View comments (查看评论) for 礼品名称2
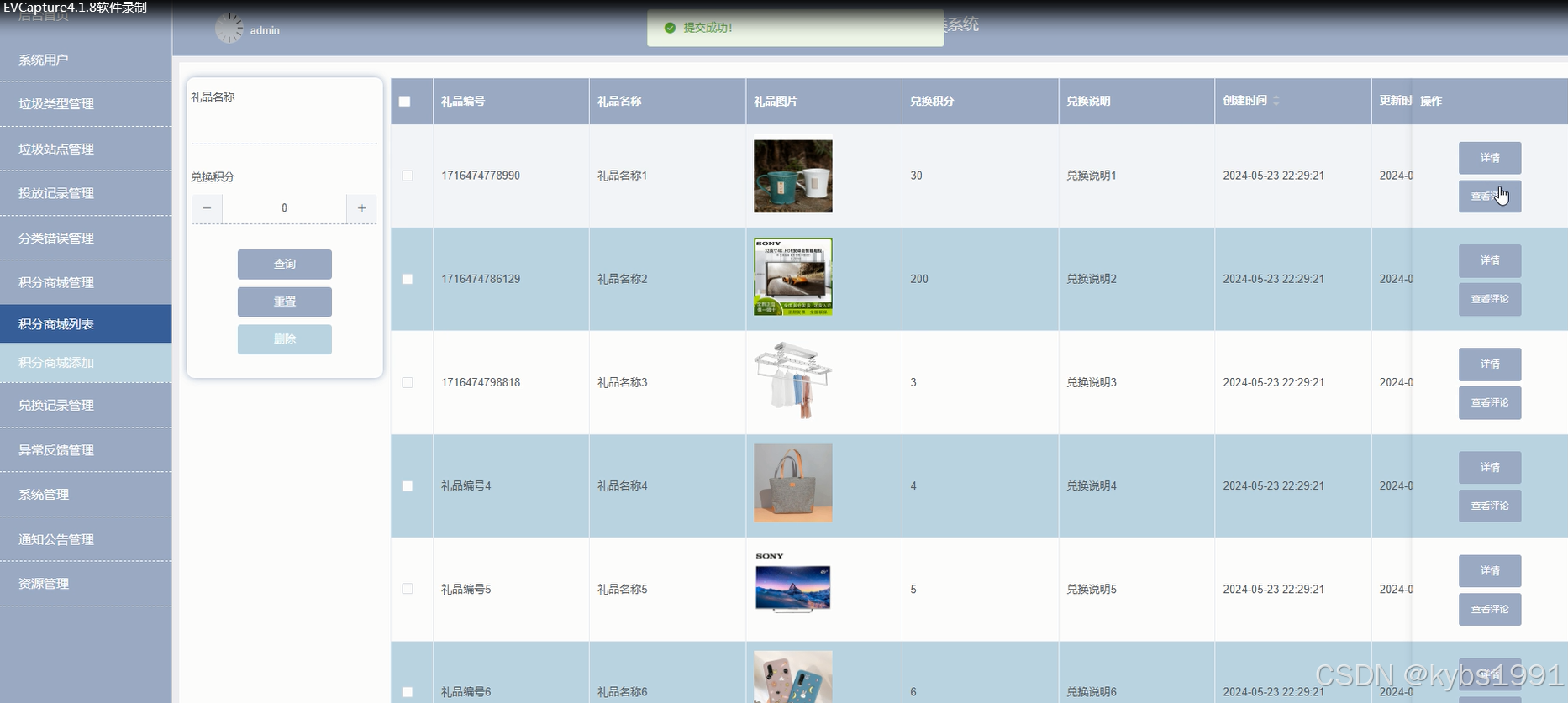 pyautogui.click(x=1490, y=299)
